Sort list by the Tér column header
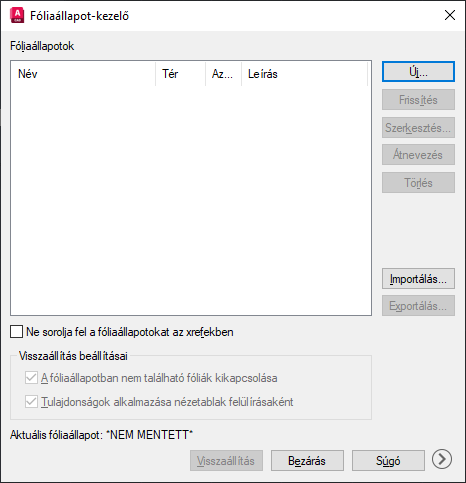 click(x=180, y=74)
